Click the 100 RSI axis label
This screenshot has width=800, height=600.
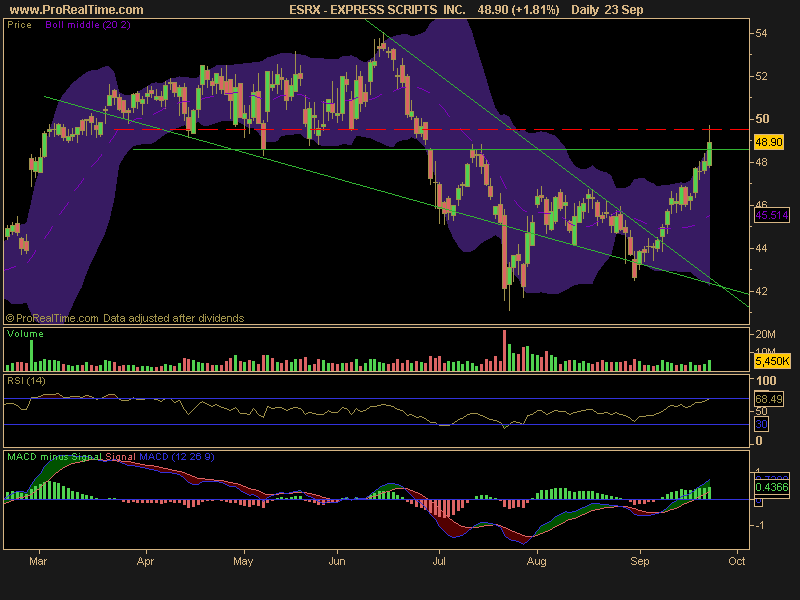tap(766, 381)
